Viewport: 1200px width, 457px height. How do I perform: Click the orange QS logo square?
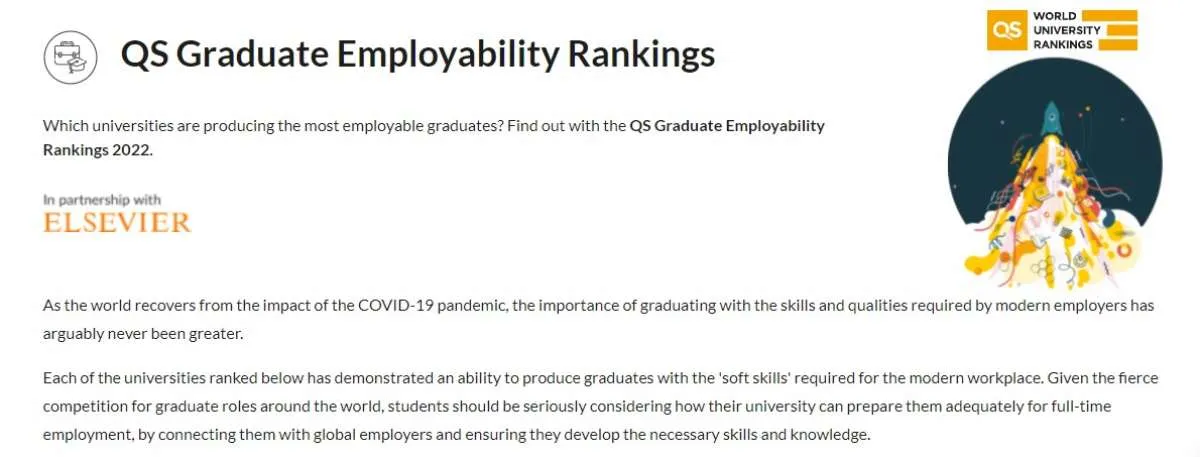pyautogui.click(x=1003, y=30)
